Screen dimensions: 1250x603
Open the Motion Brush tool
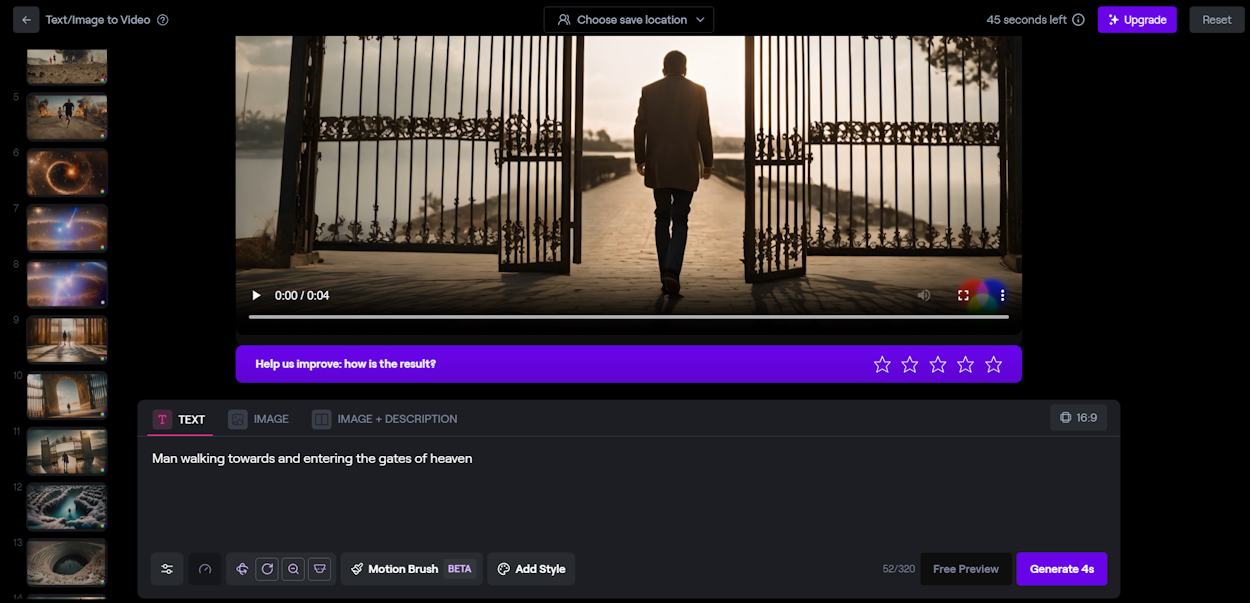(411, 569)
